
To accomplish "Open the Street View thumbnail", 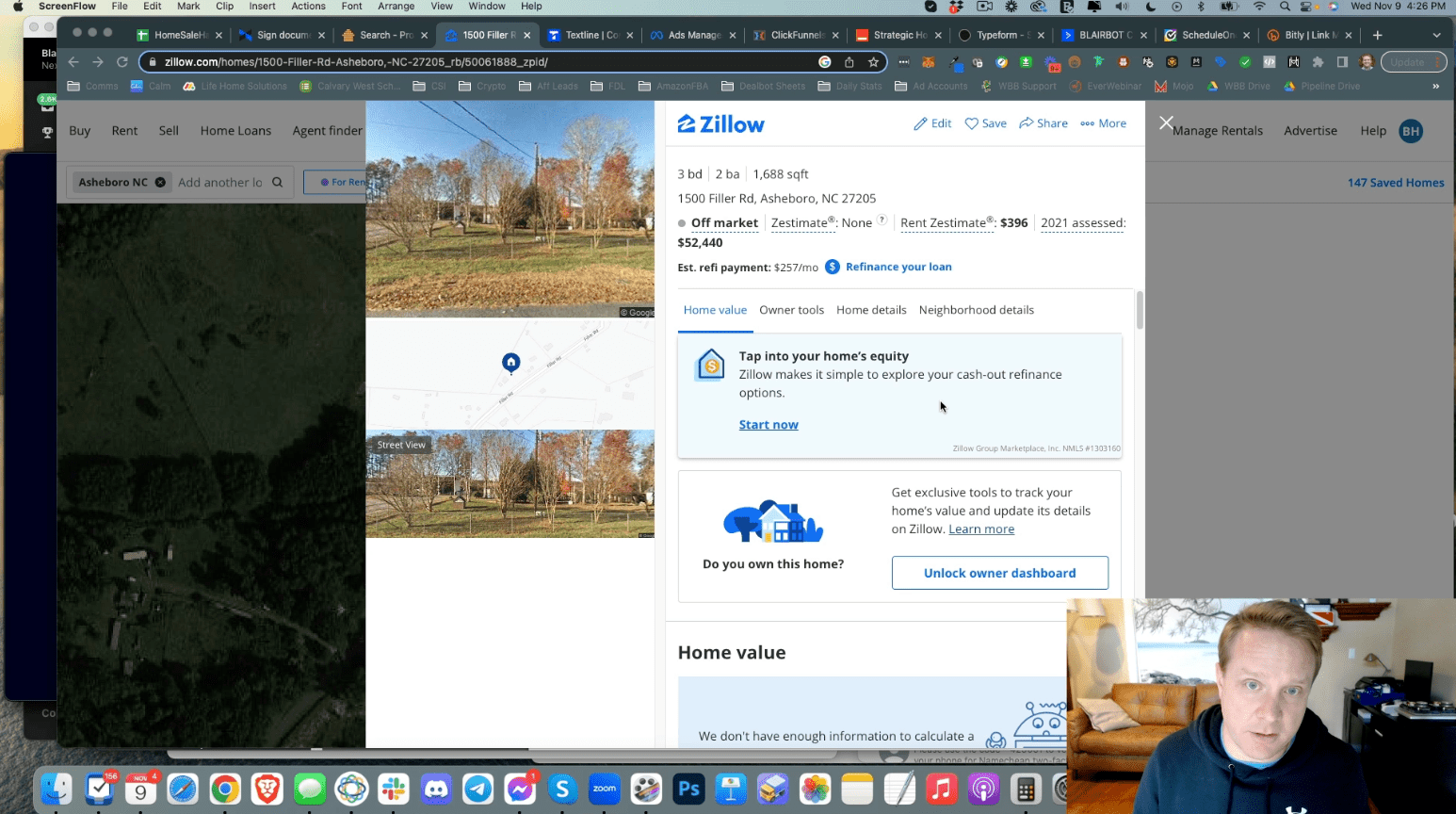I will click(510, 484).
